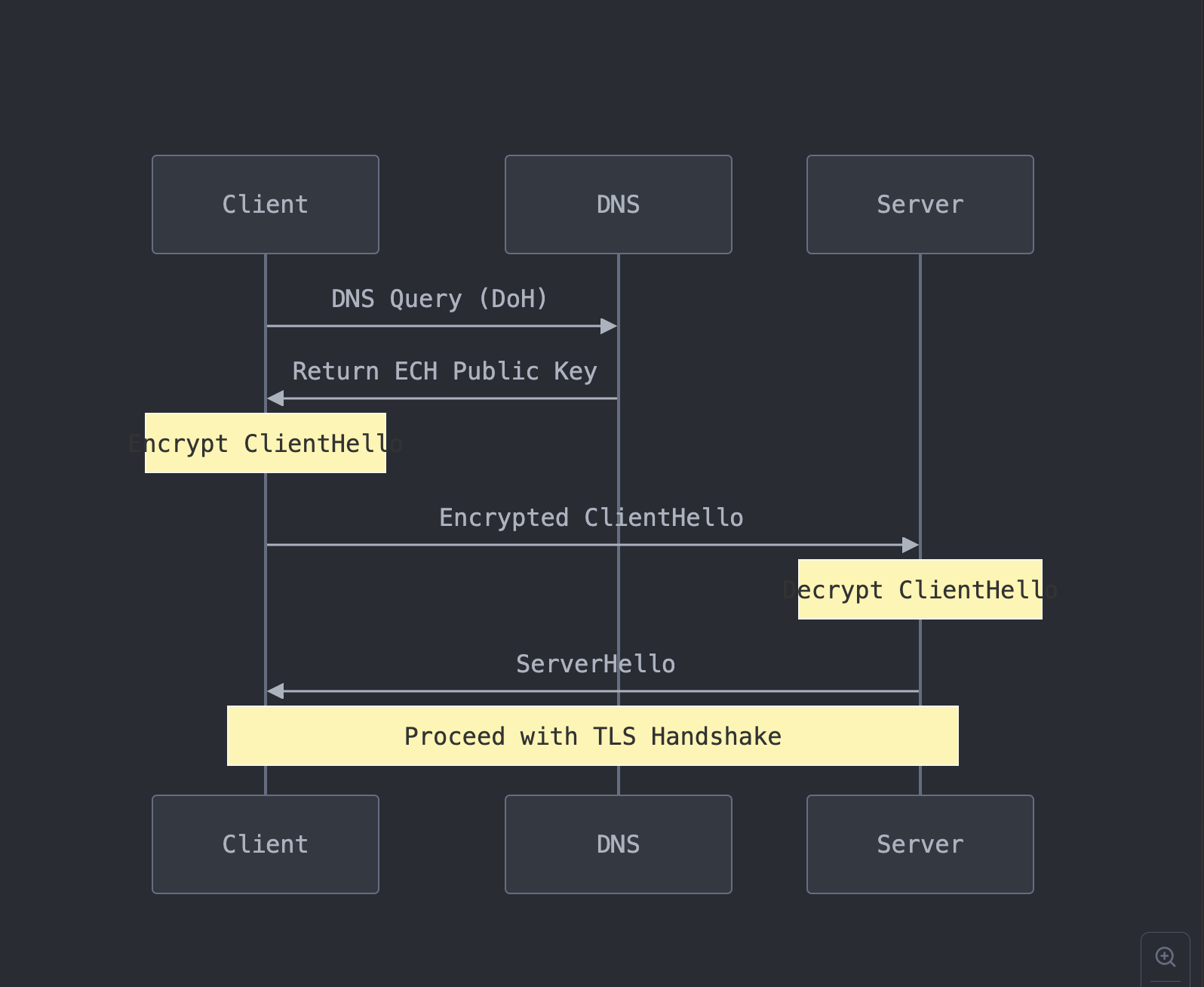Screen dimensions: 1204x987
Task: Click the 'Proceed with TLS Handshake' note
Action: pyautogui.click(x=593, y=736)
